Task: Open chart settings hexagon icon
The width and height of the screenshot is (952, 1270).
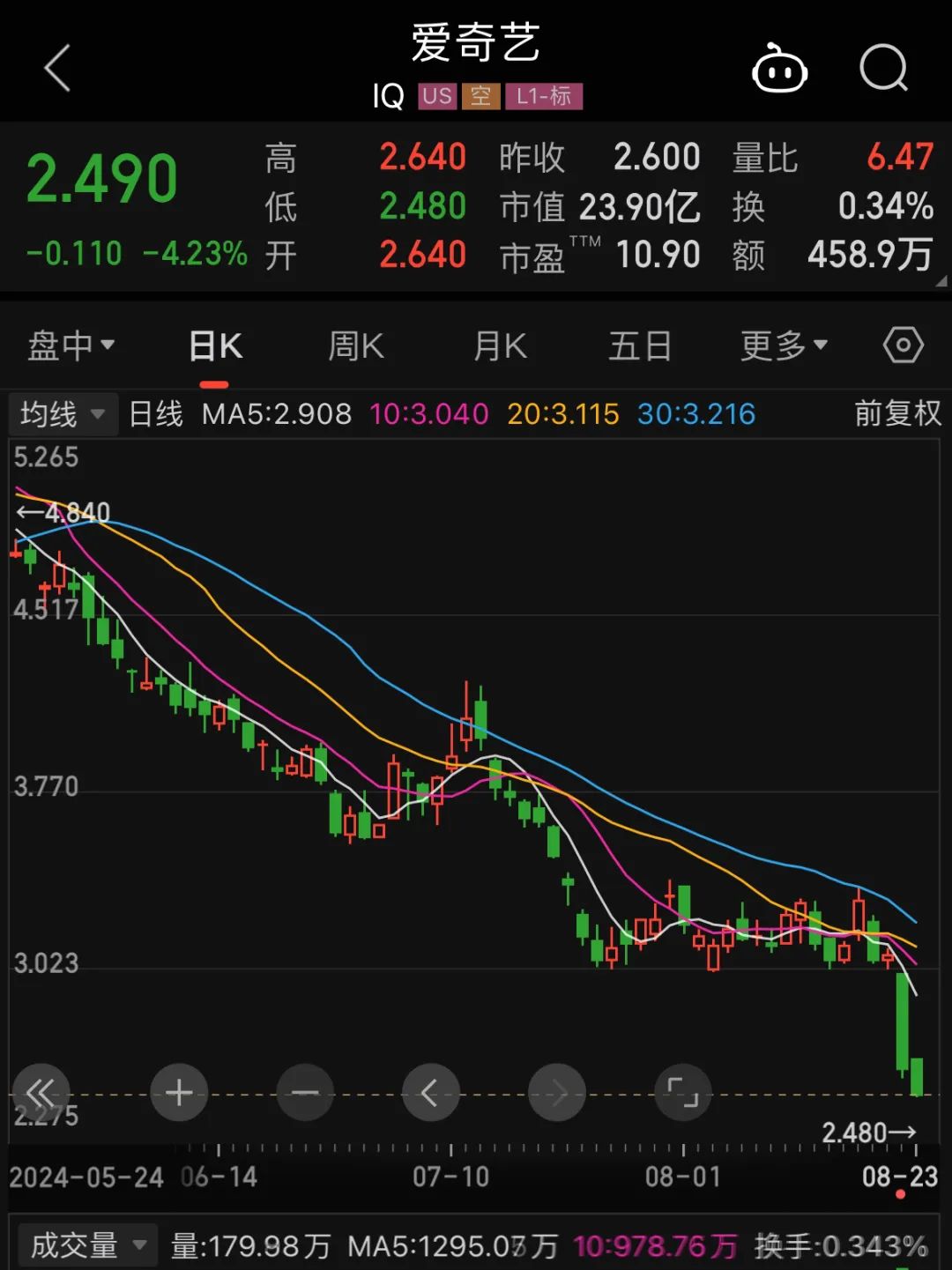Action: point(904,345)
